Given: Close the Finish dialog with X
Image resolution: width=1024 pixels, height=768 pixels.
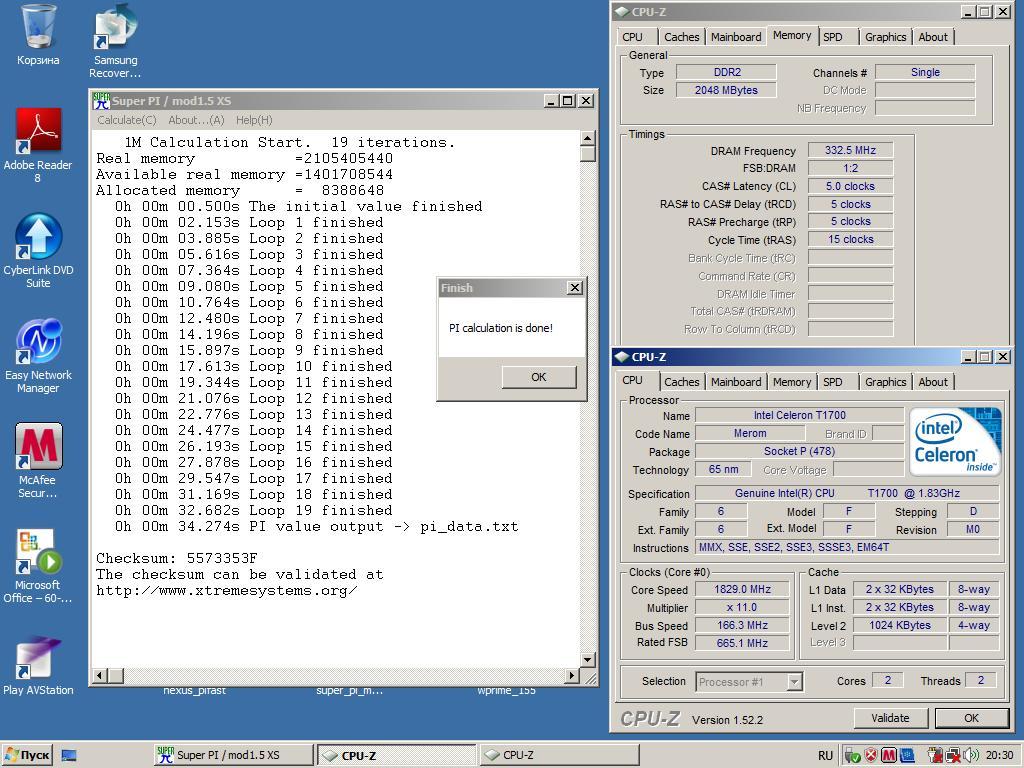Looking at the screenshot, I should pyautogui.click(x=575, y=288).
